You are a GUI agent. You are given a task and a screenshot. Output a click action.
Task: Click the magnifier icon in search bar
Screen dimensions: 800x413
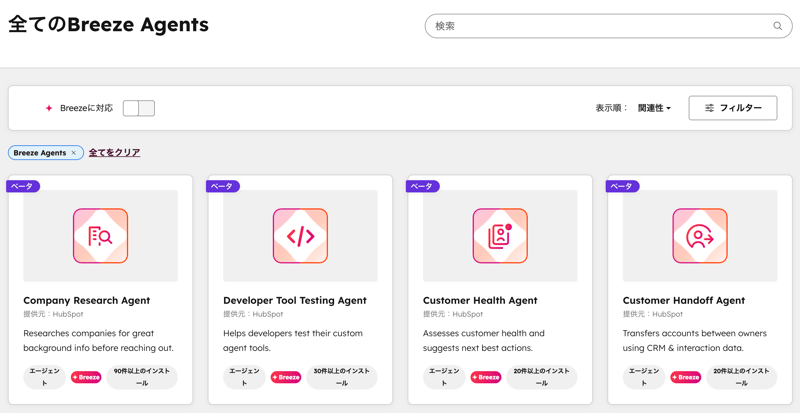(778, 26)
